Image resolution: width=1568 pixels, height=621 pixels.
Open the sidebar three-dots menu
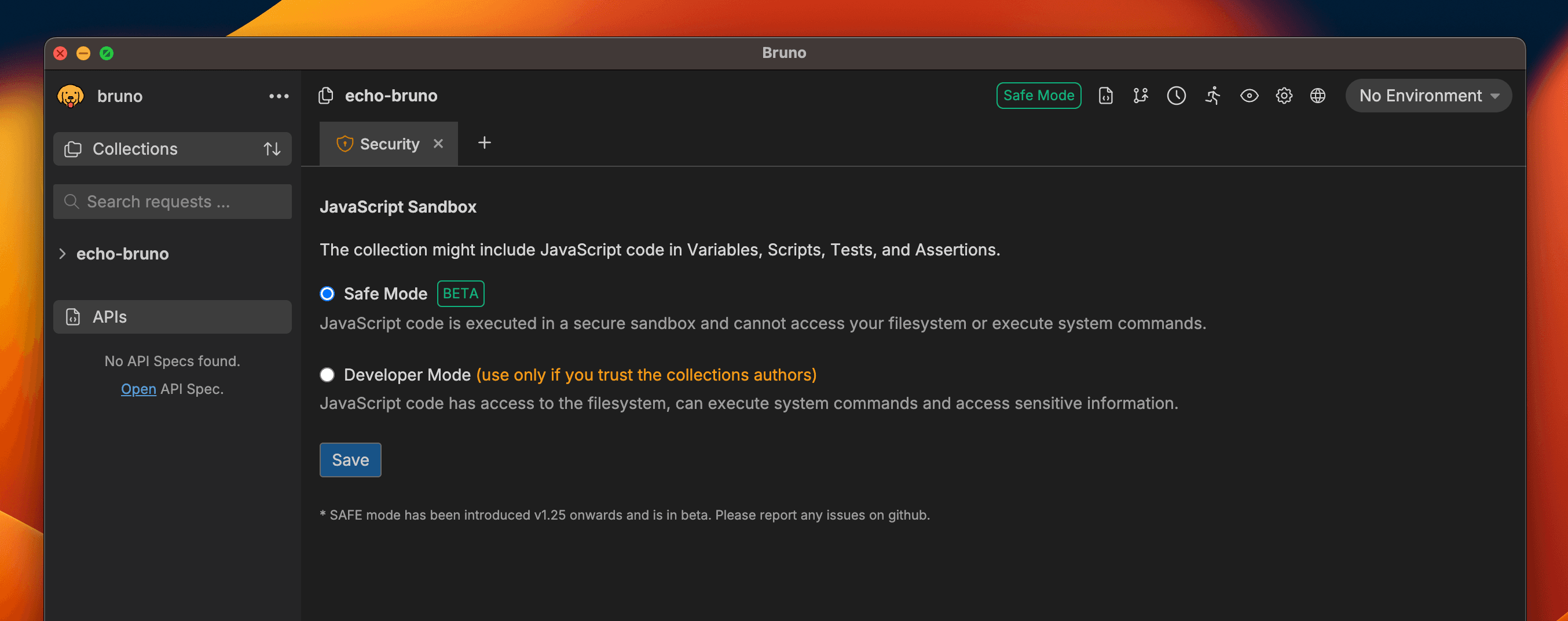coord(279,96)
